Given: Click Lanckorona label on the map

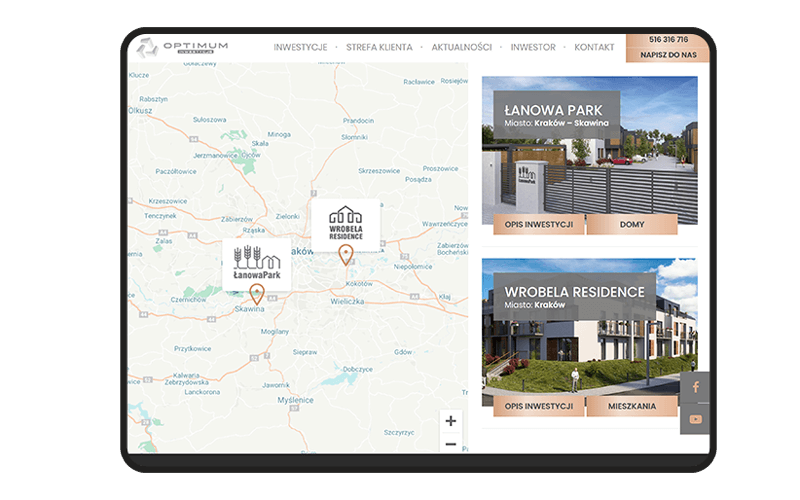Looking at the screenshot, I should pos(203,392).
